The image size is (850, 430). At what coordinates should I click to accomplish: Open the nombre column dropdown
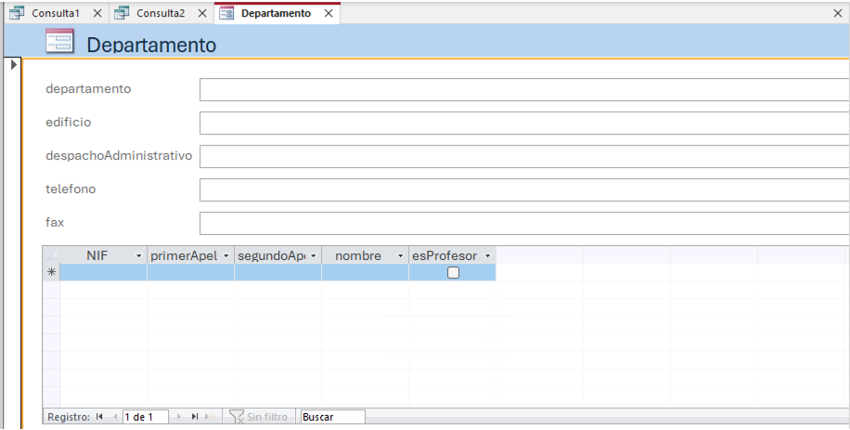(401, 256)
